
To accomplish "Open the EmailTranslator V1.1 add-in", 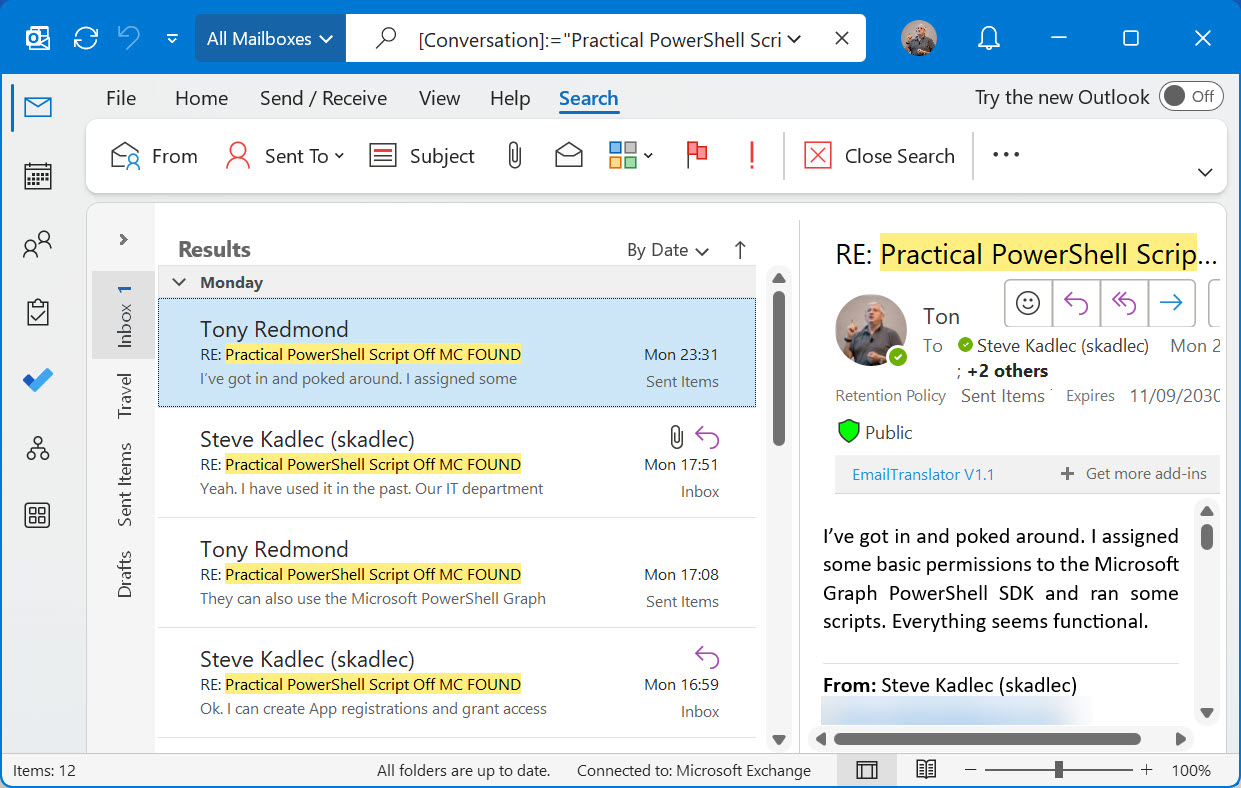I will (923, 474).
